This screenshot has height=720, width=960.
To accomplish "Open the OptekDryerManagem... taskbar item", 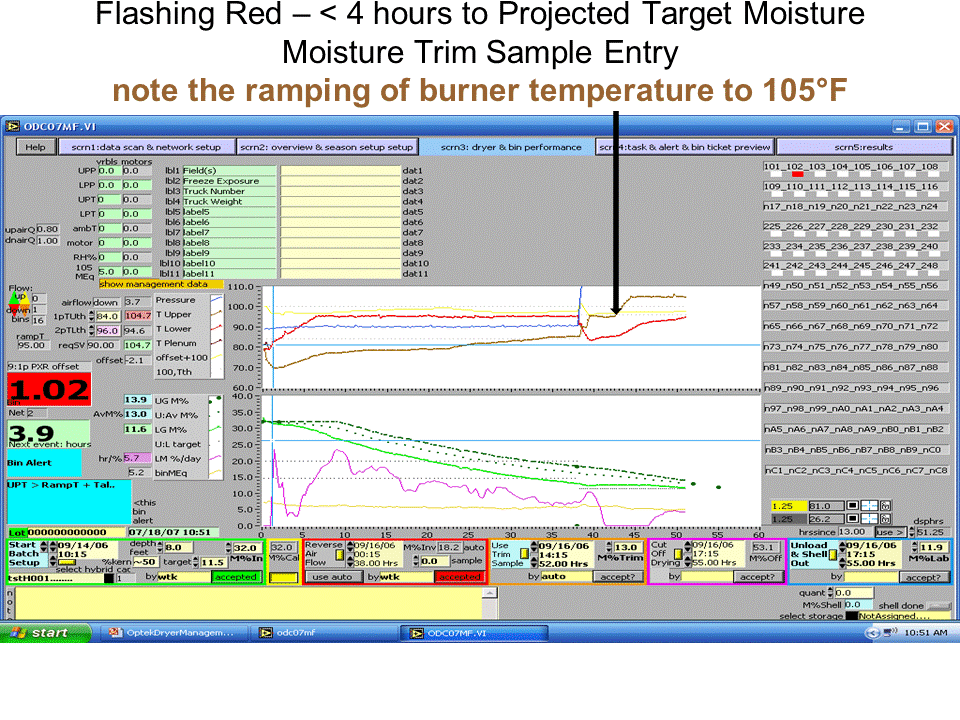I will click(x=173, y=632).
